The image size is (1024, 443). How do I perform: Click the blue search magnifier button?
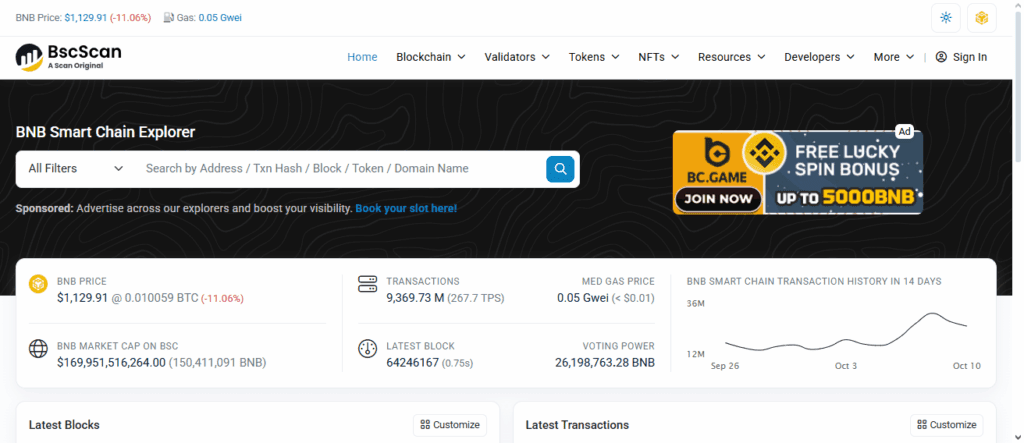coord(560,169)
